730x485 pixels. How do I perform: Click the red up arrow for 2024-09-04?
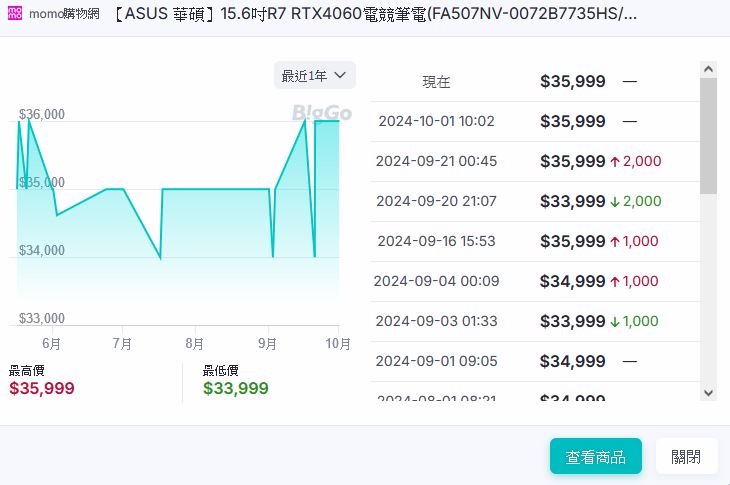(x=615, y=282)
